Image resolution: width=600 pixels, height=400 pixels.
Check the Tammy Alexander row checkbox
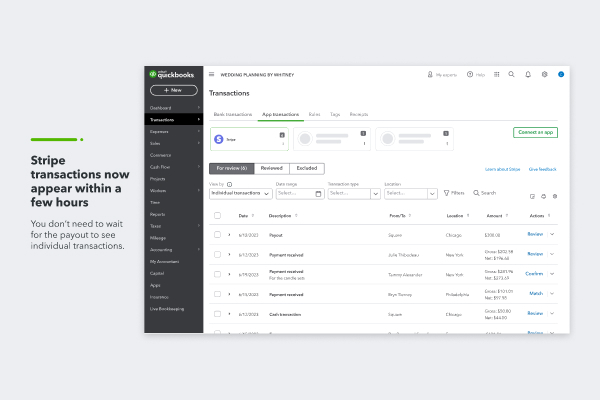pyautogui.click(x=217, y=274)
